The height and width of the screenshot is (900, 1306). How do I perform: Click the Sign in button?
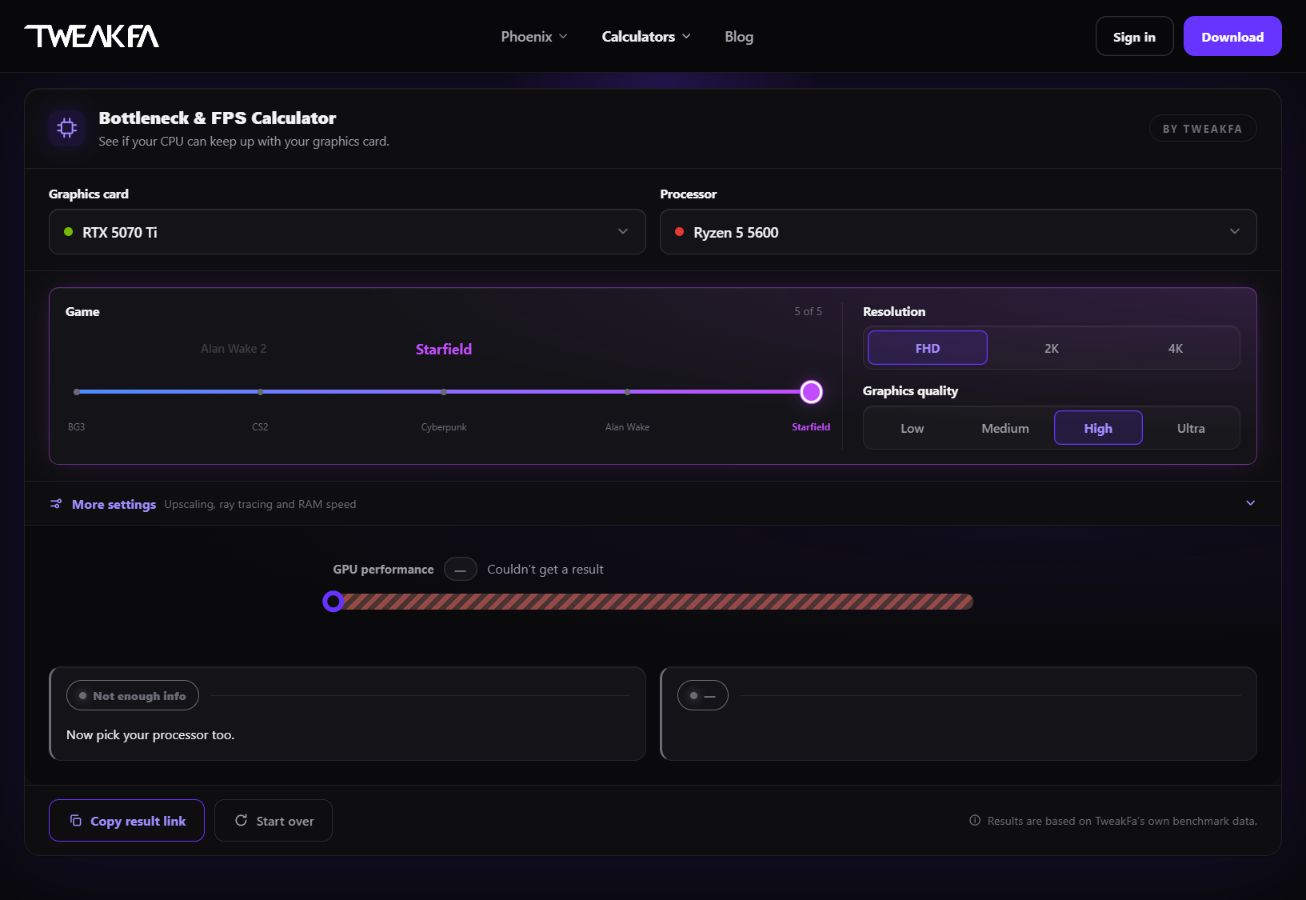pyautogui.click(x=1134, y=37)
